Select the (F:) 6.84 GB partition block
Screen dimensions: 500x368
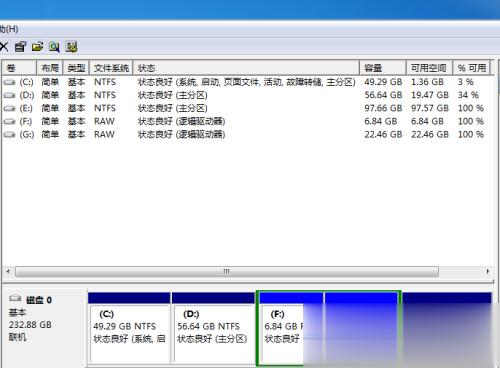(x=290, y=329)
